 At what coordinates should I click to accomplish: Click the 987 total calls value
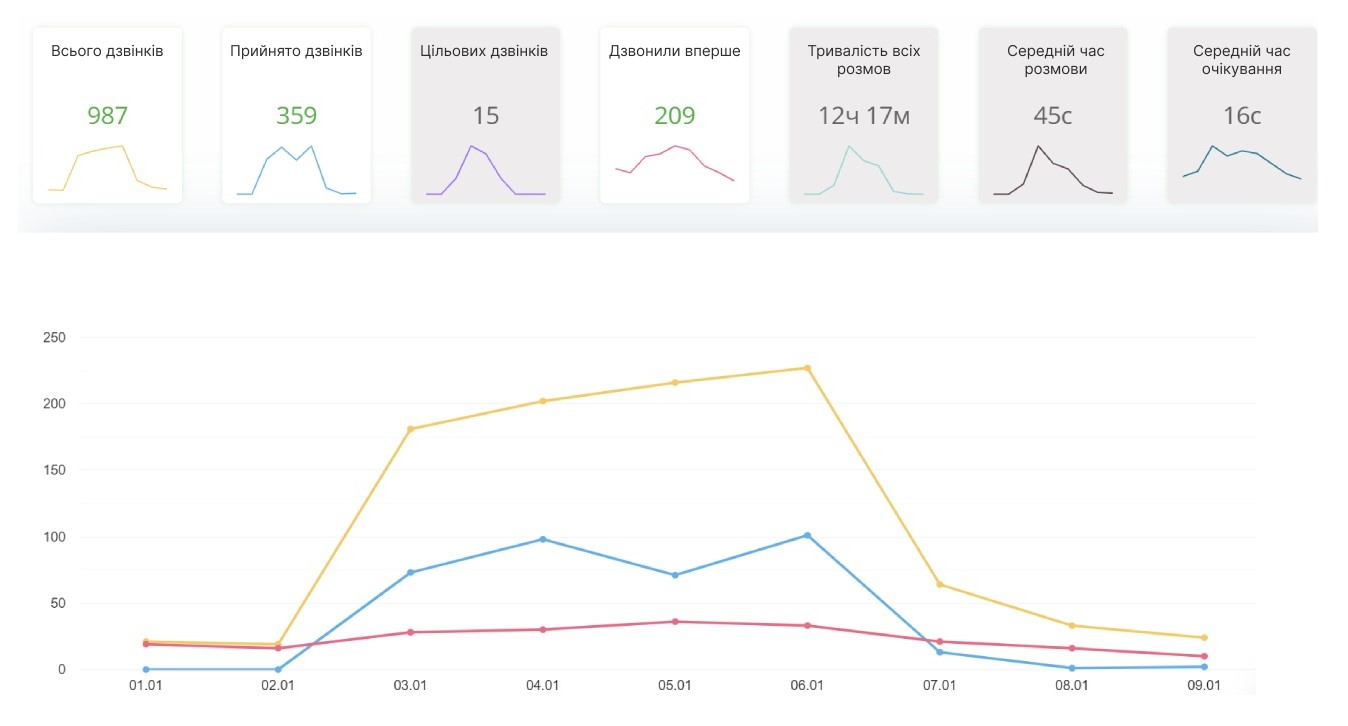tap(107, 116)
